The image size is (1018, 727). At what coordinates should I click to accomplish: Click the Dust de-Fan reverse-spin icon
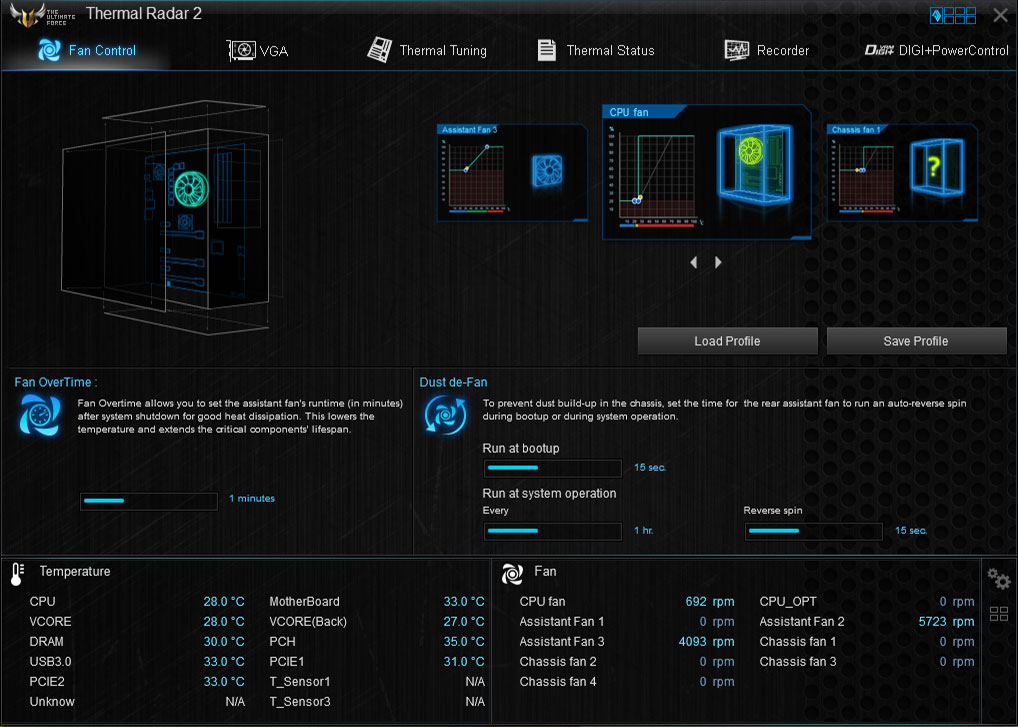click(445, 415)
